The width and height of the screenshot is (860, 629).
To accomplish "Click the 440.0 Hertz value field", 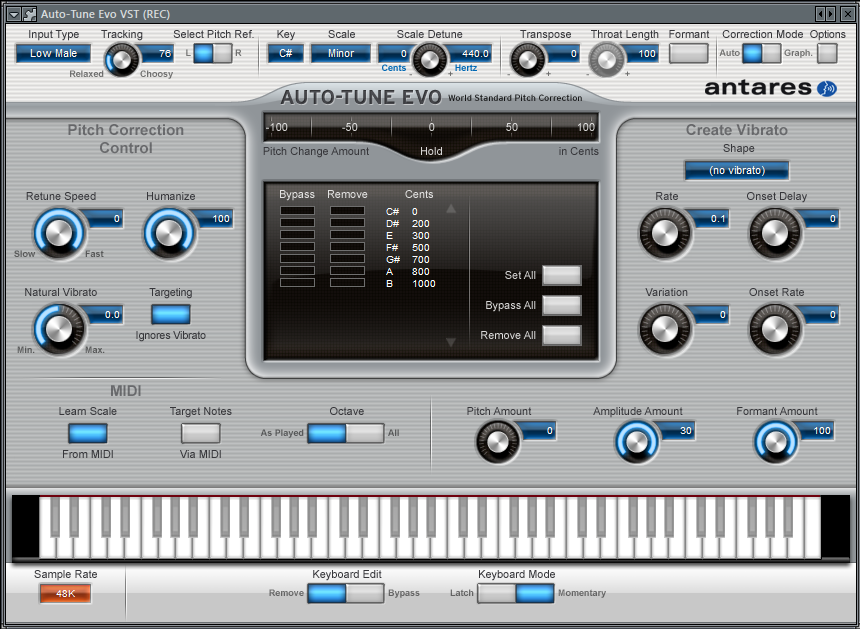I will [471, 54].
